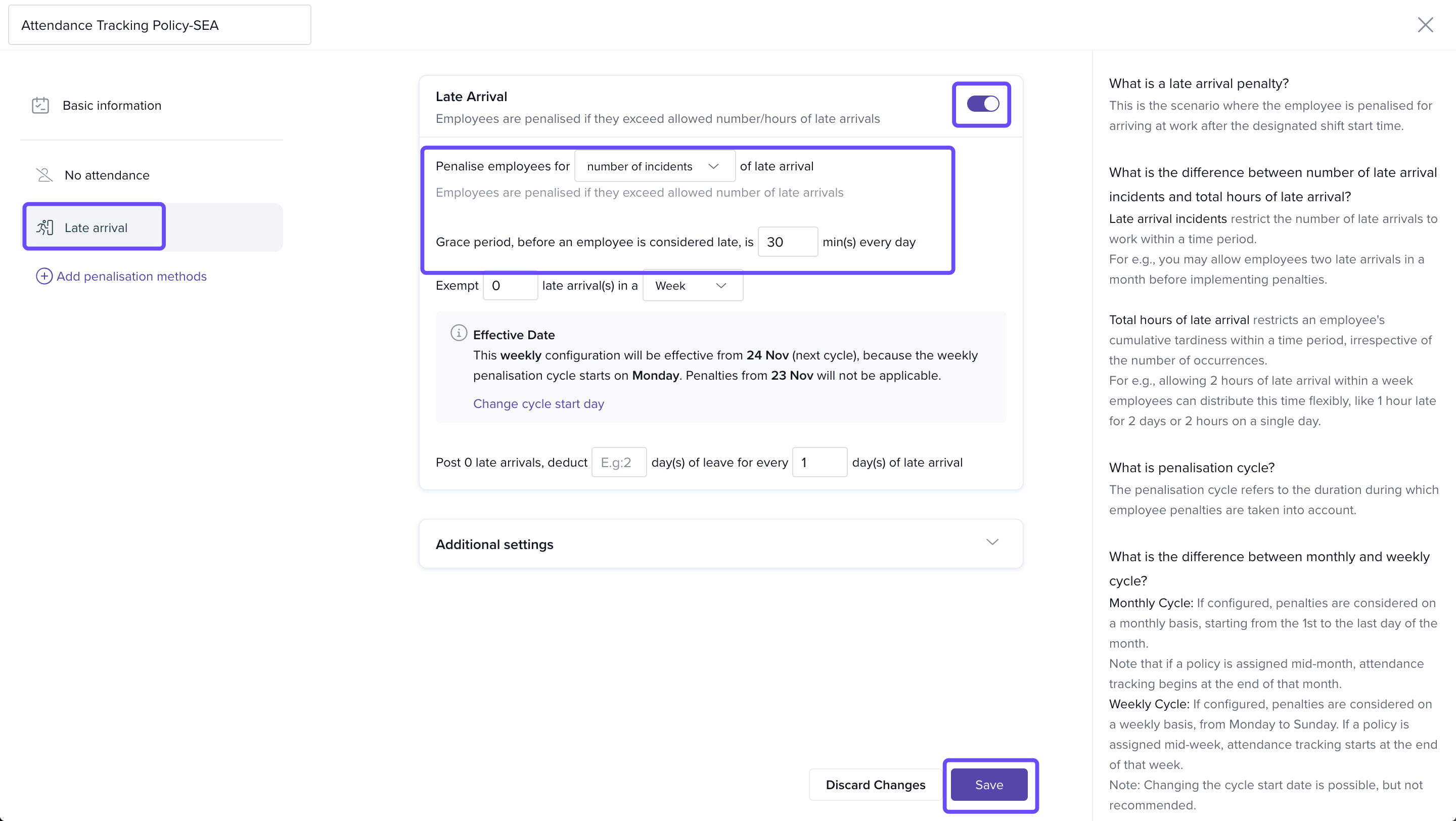Open the Week cycle dropdown
This screenshot has height=821, width=1456.
(x=692, y=286)
